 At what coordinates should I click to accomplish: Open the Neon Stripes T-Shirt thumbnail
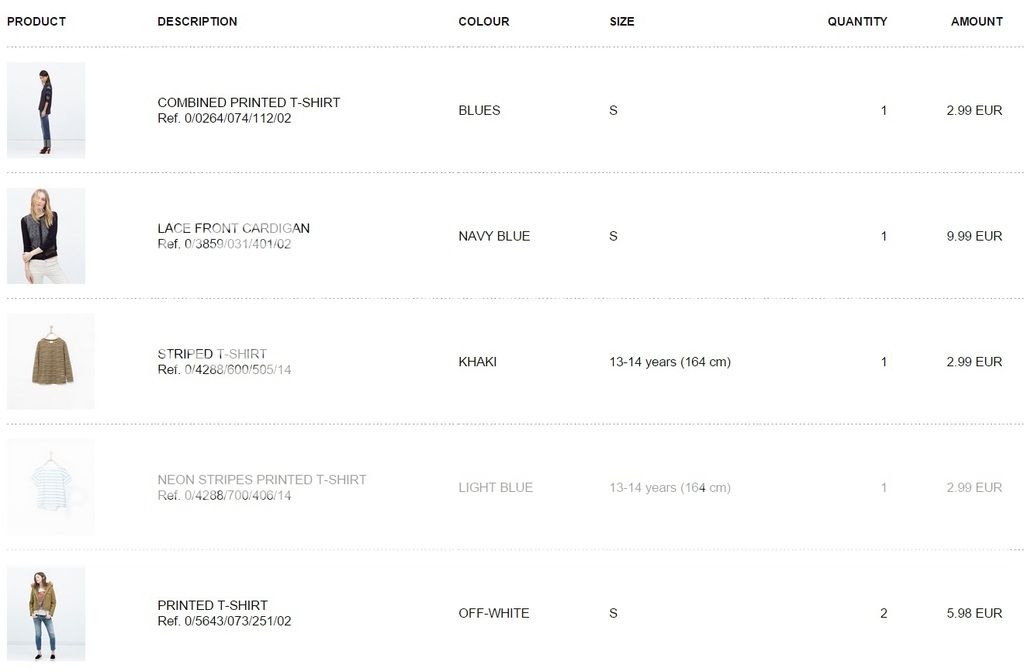click(50, 487)
